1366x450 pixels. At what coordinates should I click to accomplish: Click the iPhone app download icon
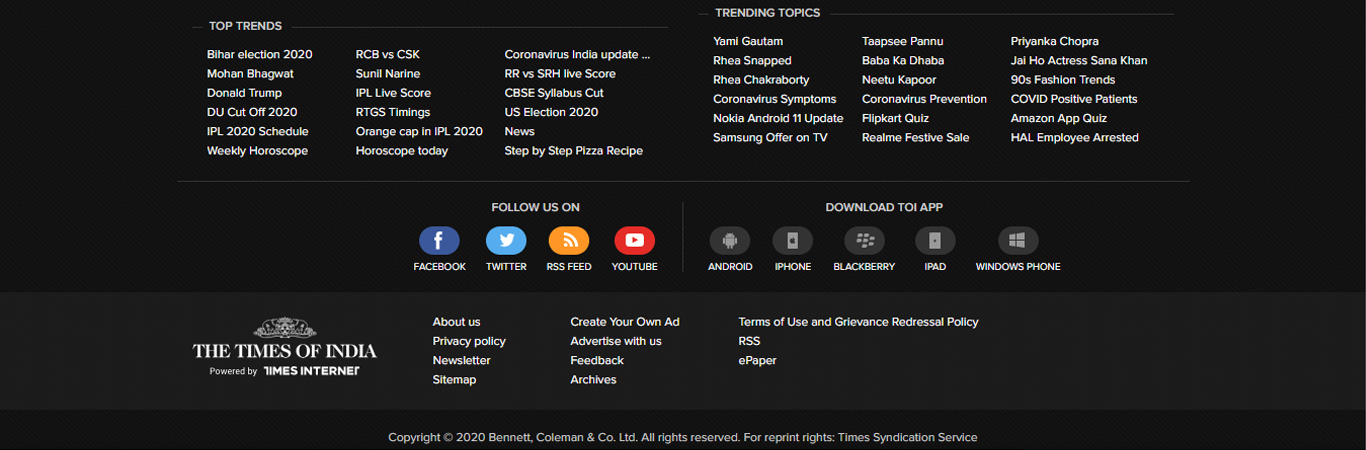[792, 241]
